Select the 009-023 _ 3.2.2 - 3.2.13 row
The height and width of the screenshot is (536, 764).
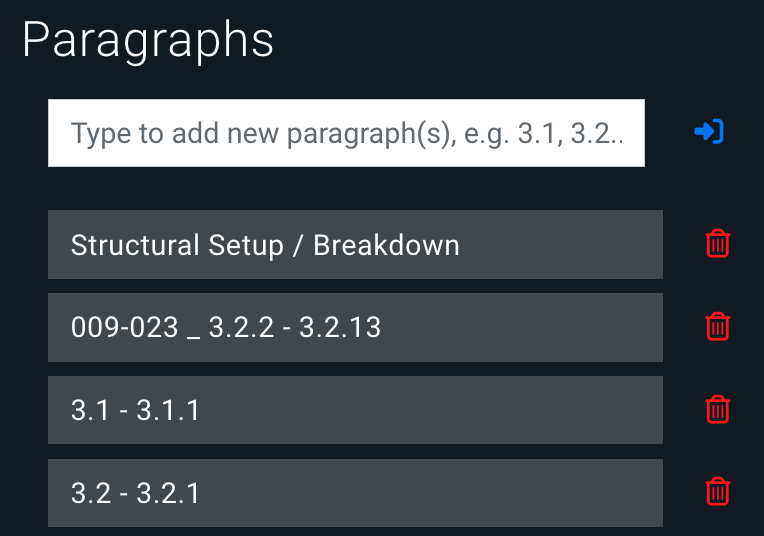tap(355, 327)
